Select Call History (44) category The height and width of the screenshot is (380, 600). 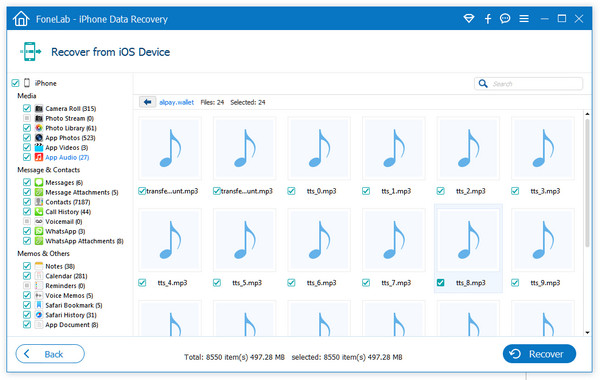click(68, 212)
